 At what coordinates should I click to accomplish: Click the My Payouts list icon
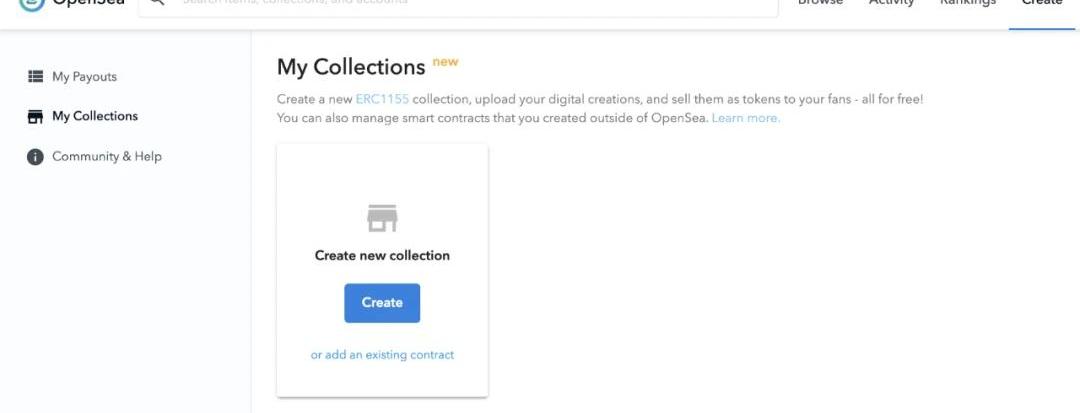pyautogui.click(x=35, y=76)
